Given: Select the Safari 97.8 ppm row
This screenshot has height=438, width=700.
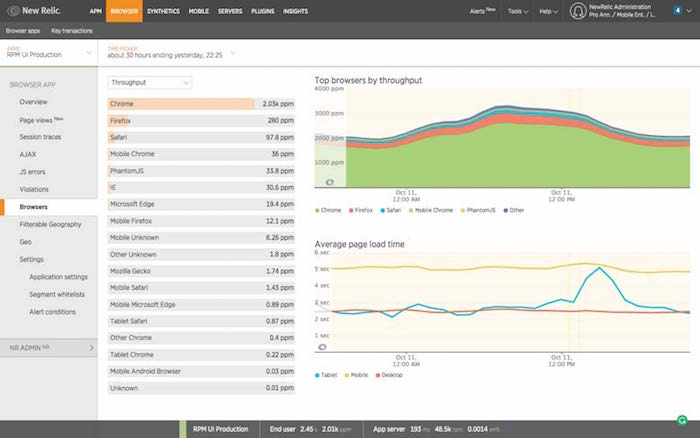Looking at the screenshot, I should [x=201, y=137].
